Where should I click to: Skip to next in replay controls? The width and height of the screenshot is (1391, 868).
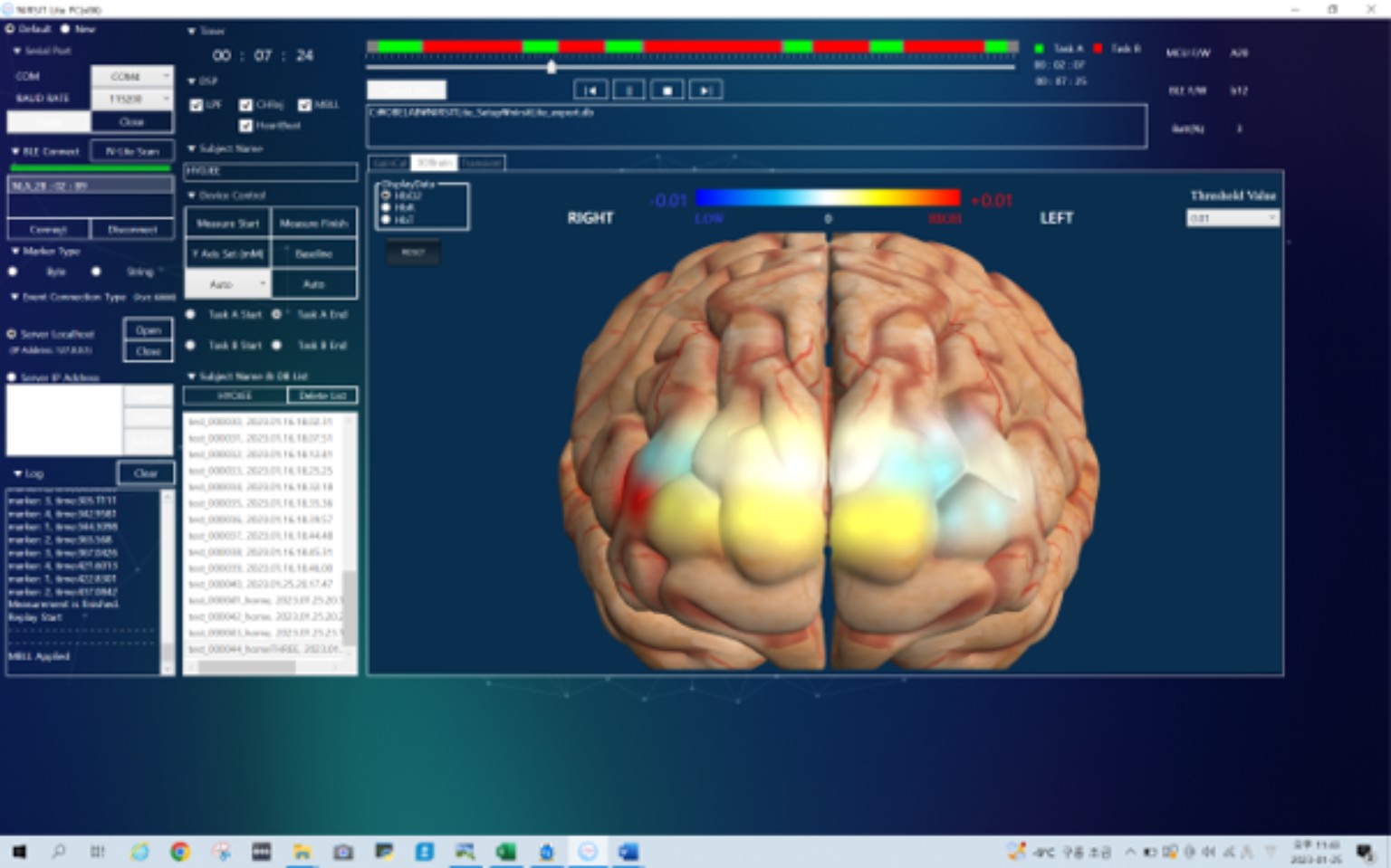pos(705,90)
